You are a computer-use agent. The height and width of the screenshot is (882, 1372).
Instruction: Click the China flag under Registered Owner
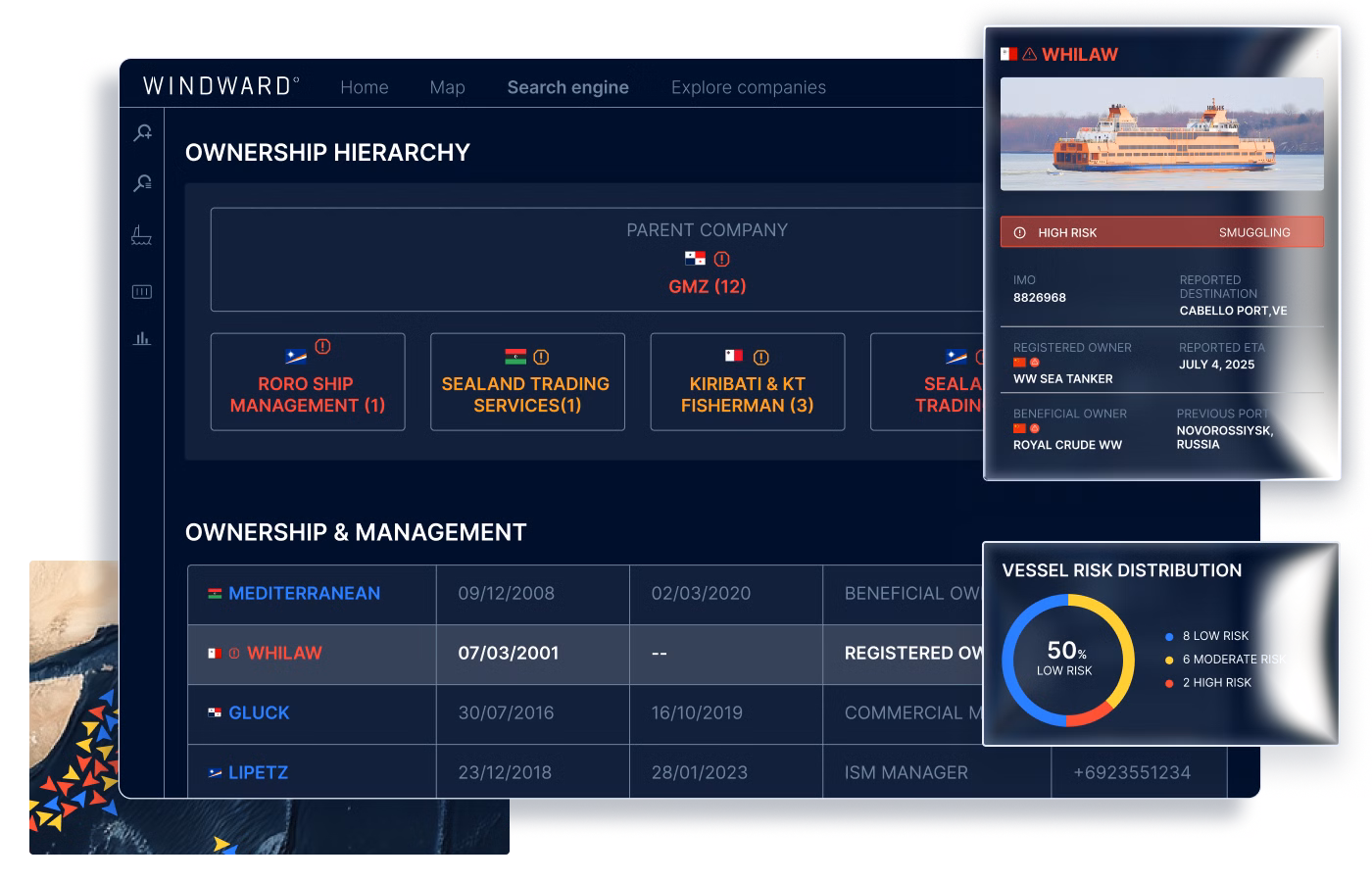(1019, 362)
